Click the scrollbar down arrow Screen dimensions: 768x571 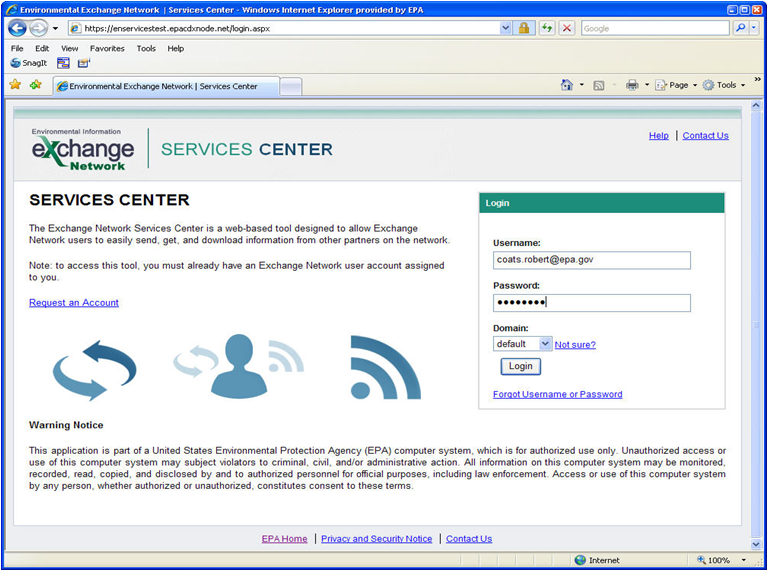point(756,544)
